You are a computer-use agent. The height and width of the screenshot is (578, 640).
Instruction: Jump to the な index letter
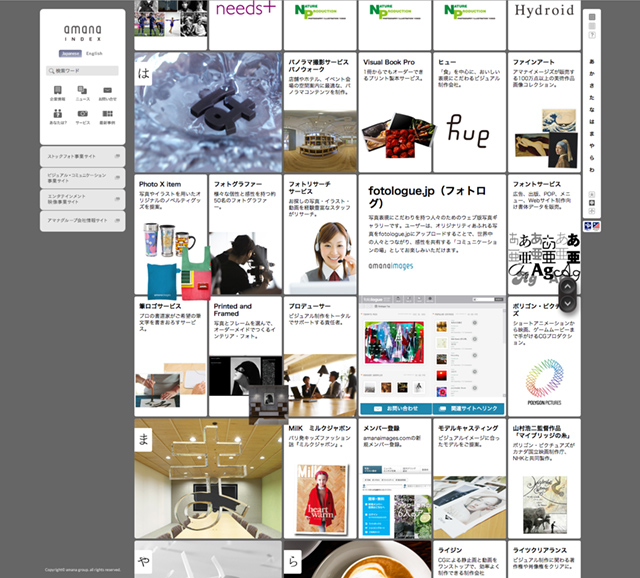592,109
